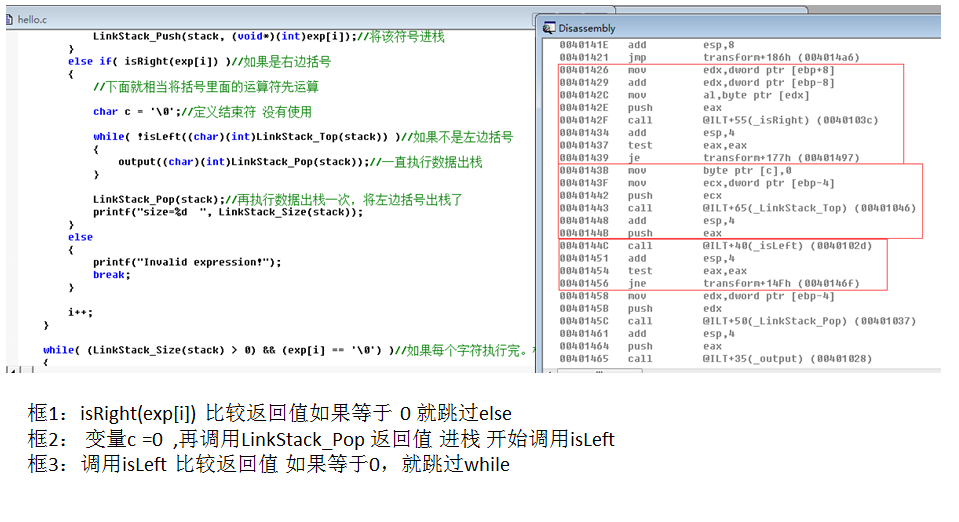Click the mov ecx row at 0040143F
The height and width of the screenshot is (522, 959).
point(697,183)
